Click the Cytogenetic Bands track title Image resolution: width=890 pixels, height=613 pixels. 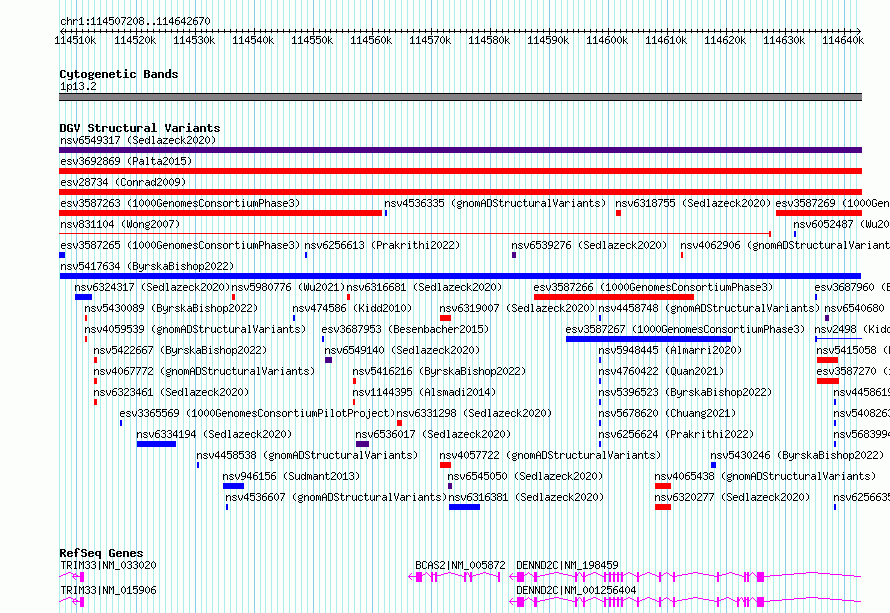(119, 74)
